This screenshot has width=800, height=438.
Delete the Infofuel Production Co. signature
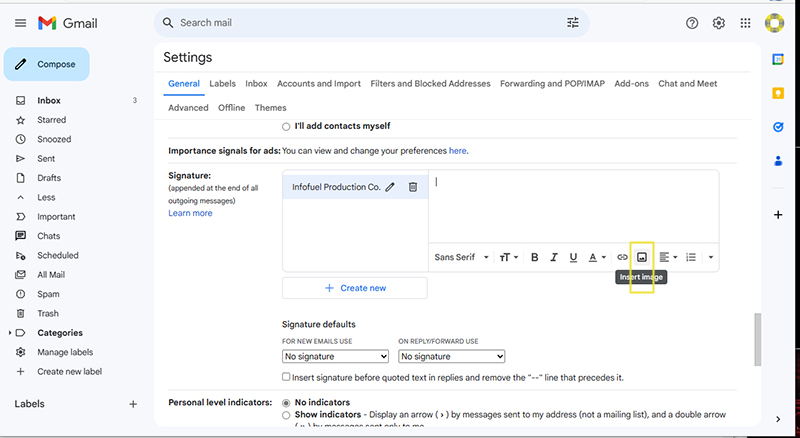(x=413, y=187)
